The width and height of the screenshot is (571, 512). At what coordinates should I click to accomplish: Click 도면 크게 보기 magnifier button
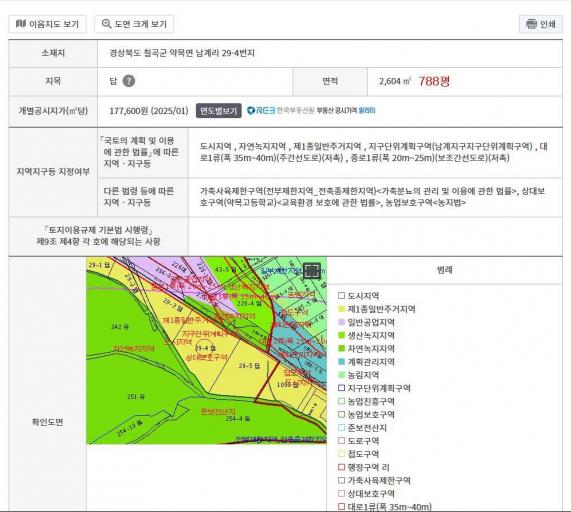pos(134,24)
